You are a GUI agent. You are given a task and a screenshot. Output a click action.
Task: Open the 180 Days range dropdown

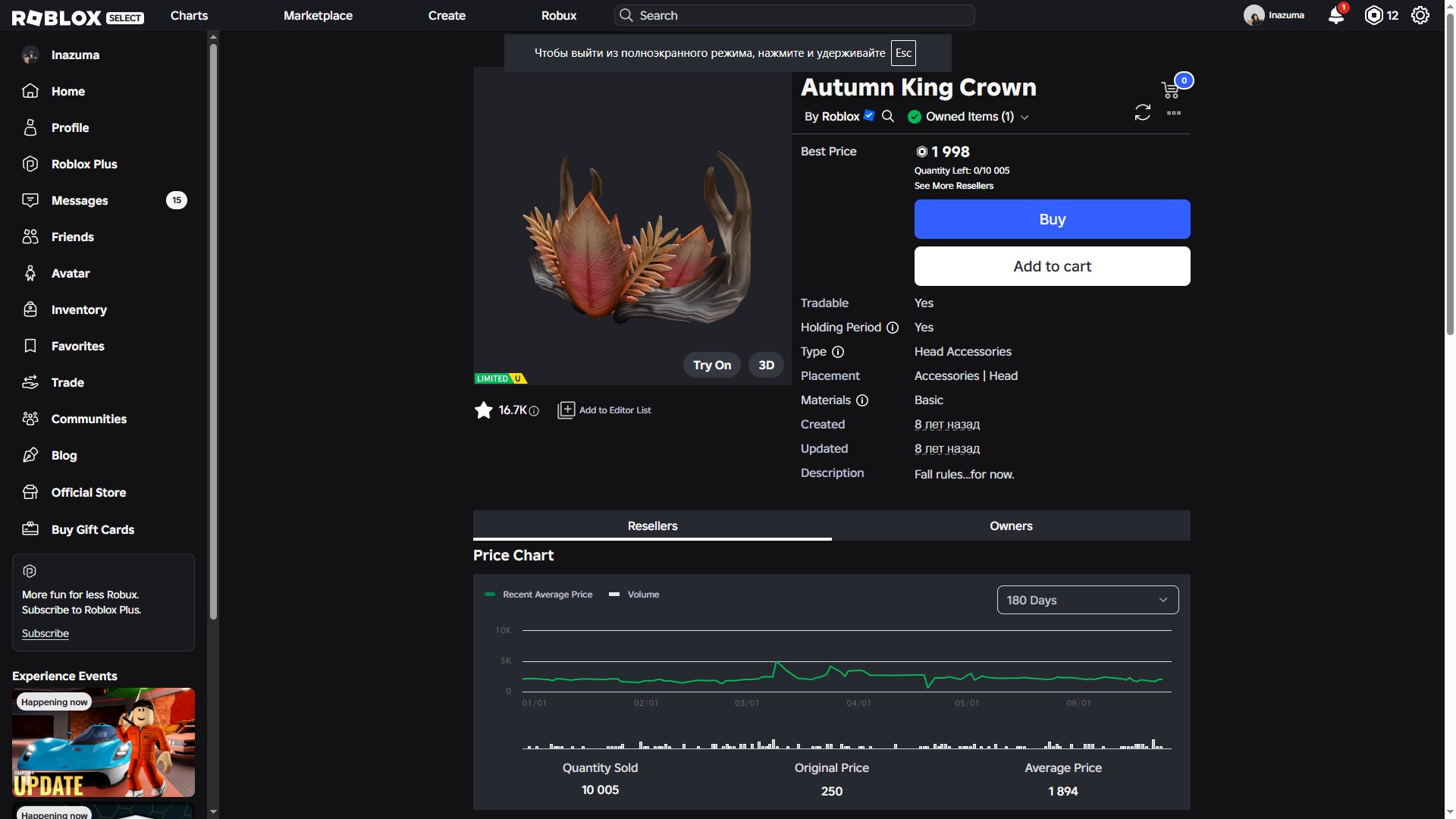1087,600
